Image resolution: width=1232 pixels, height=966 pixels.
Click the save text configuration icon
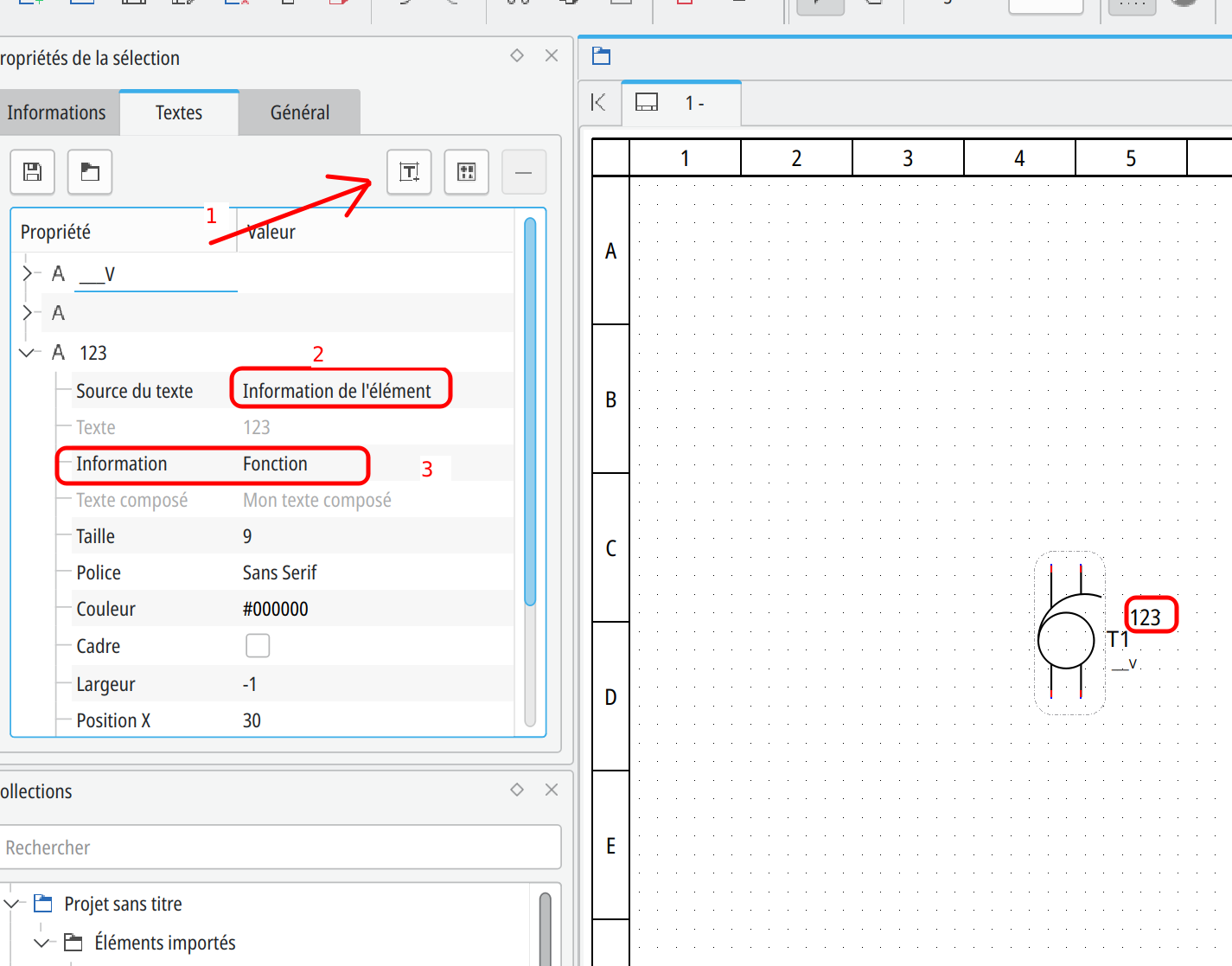(x=33, y=171)
